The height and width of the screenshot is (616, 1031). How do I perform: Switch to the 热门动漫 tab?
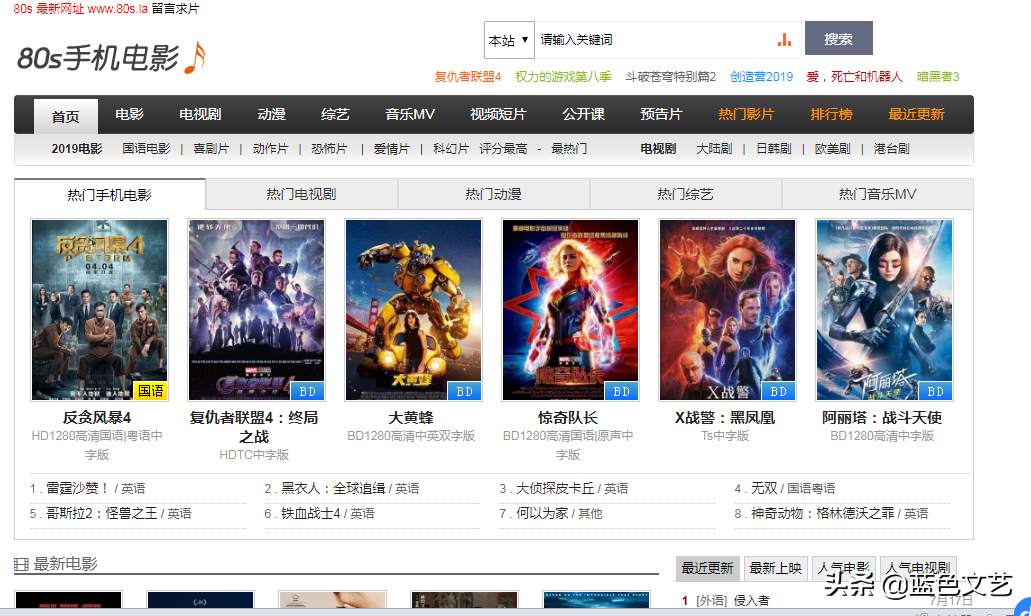(x=493, y=194)
